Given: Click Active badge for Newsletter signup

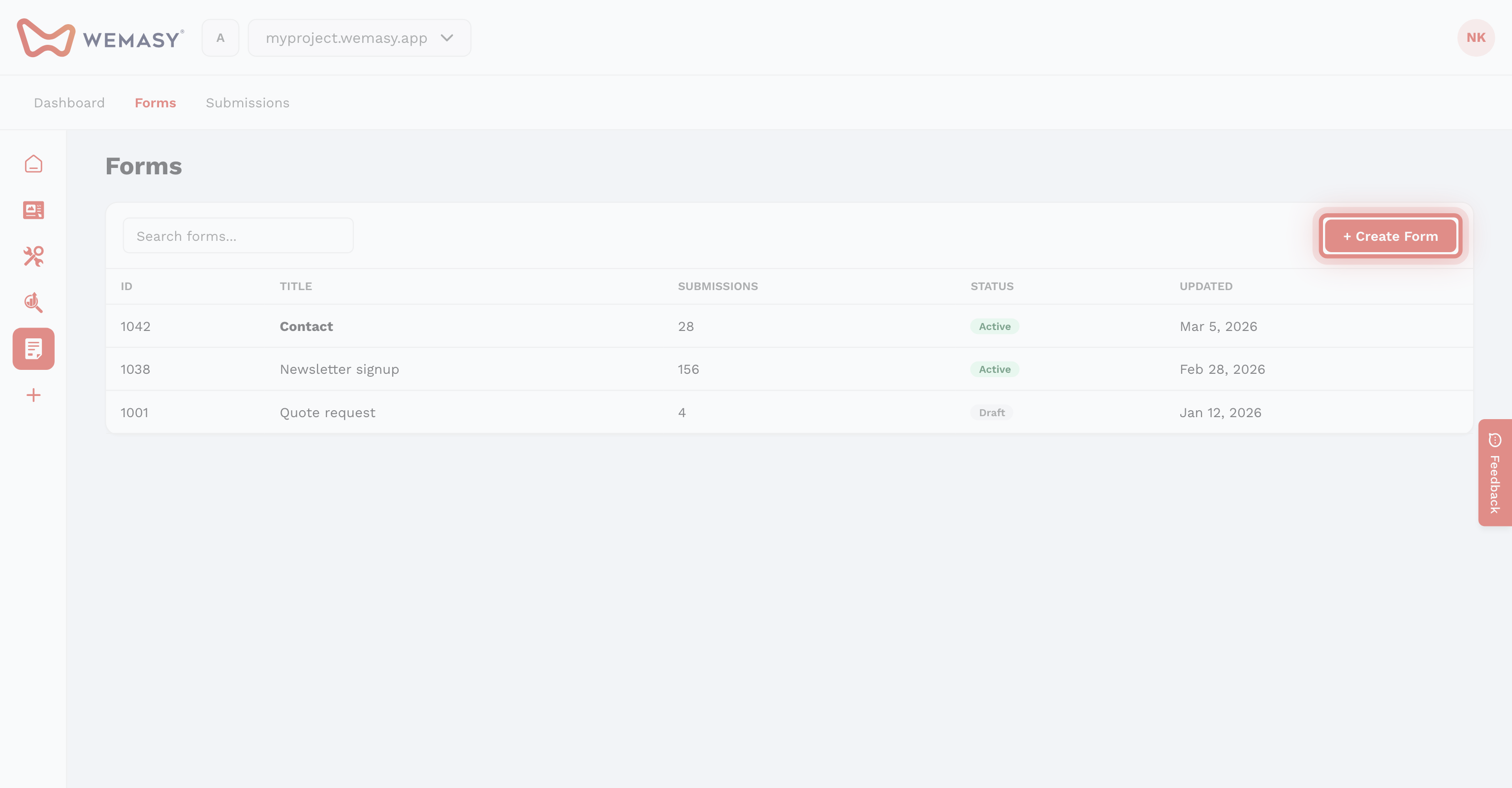Looking at the screenshot, I should 995,369.
